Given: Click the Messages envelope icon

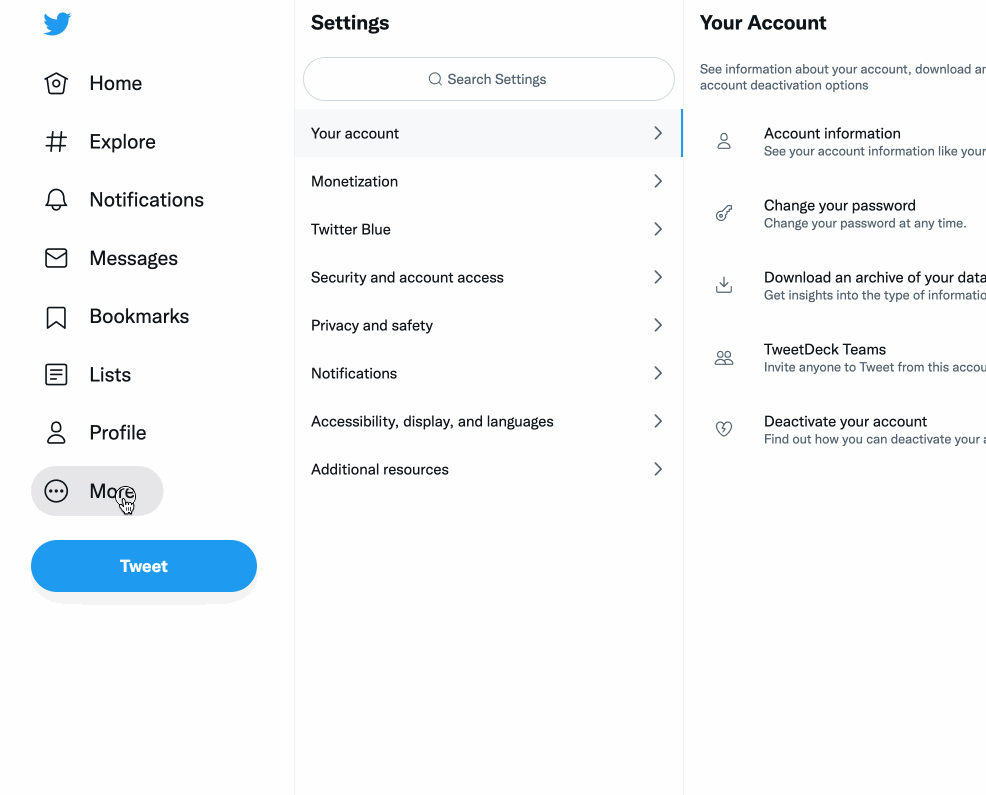Looking at the screenshot, I should (x=56, y=258).
